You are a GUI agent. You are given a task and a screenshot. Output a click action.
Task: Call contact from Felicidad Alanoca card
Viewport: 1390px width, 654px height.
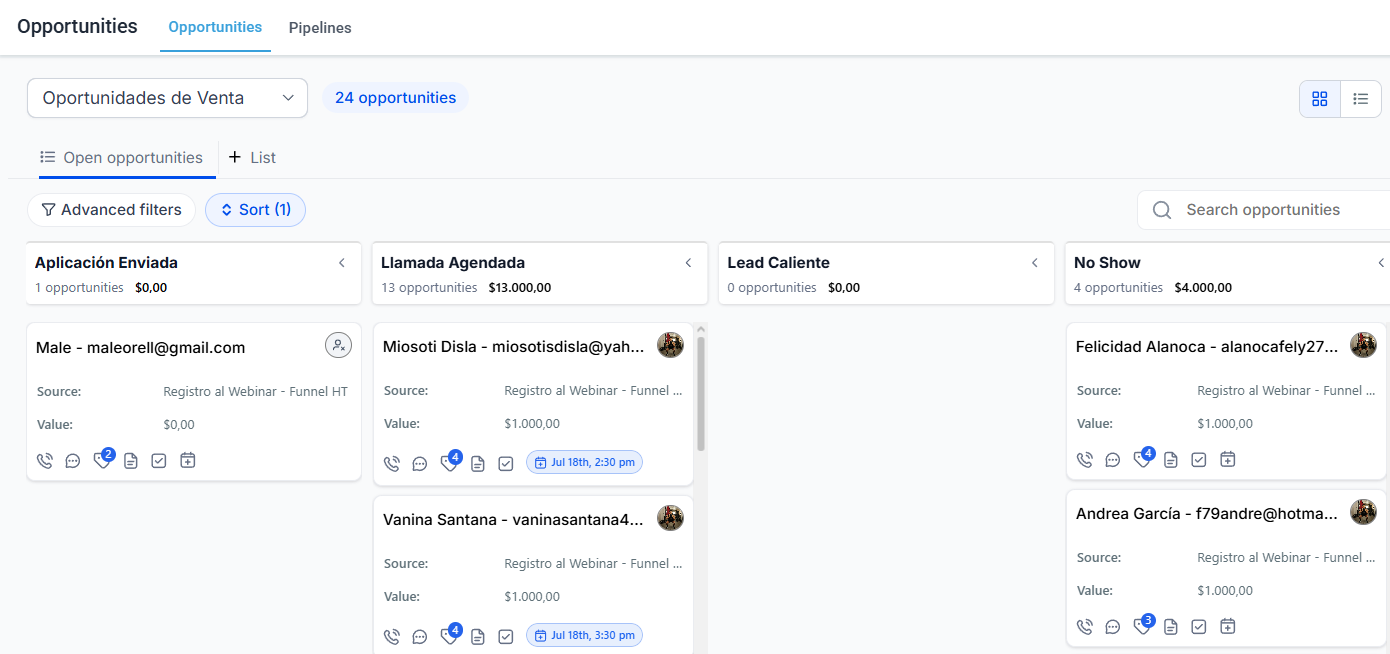(1085, 460)
